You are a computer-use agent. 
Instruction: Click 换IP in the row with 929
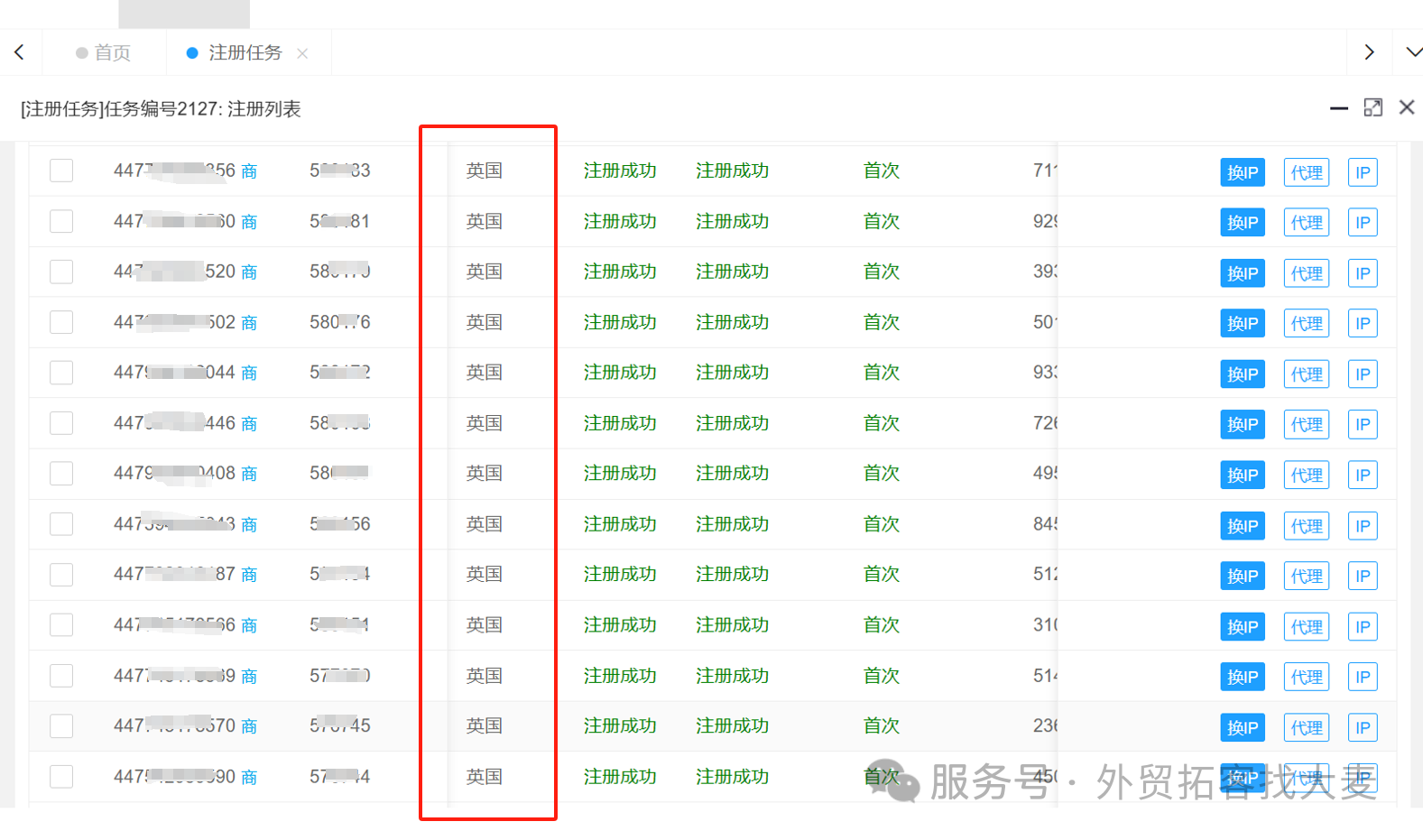tap(1243, 223)
